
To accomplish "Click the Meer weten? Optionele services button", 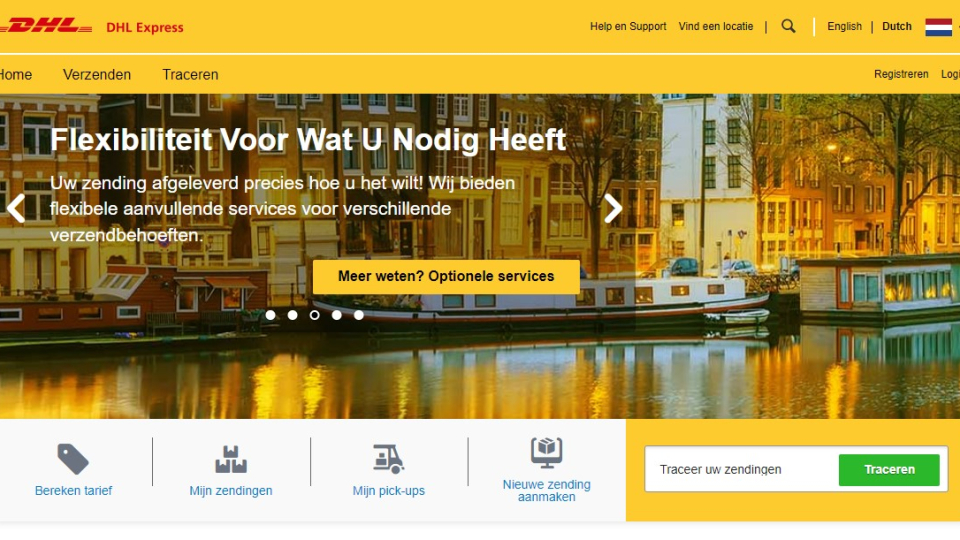I will [446, 276].
